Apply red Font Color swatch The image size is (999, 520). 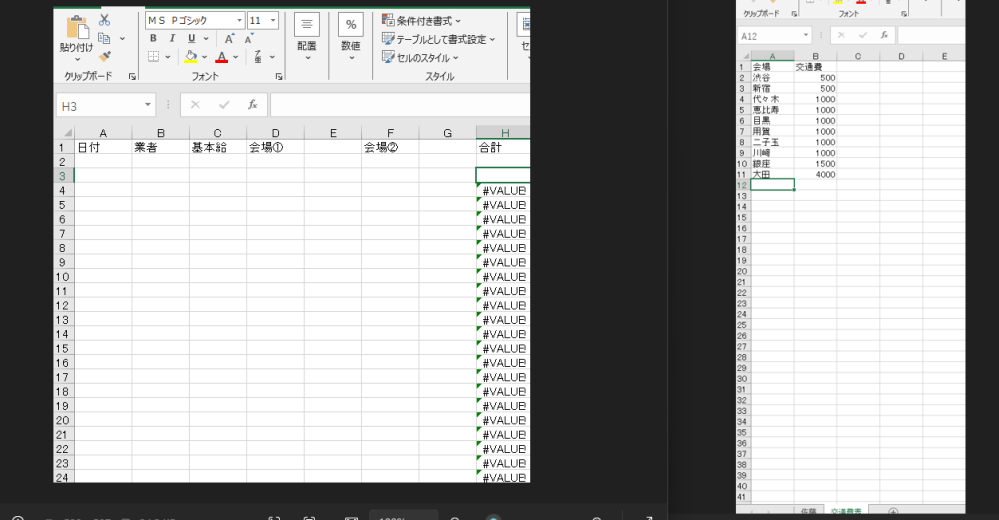click(x=222, y=57)
